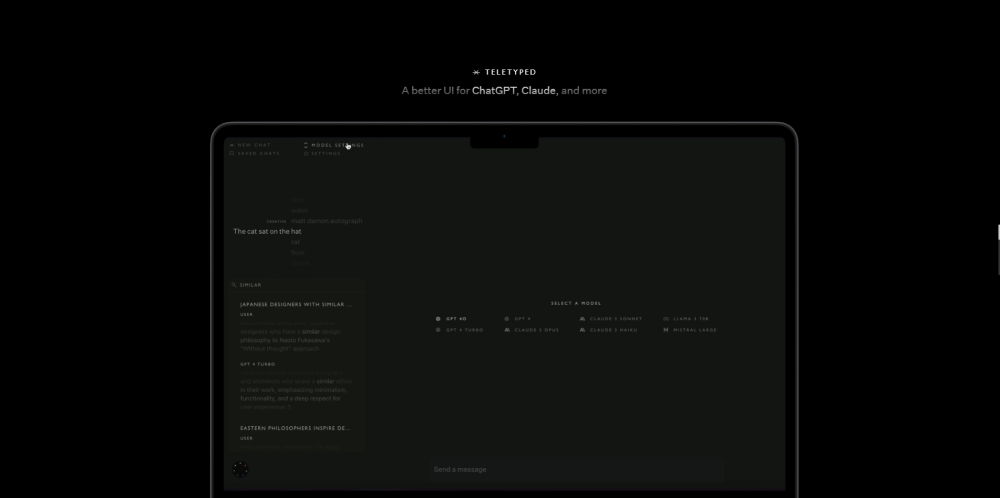Pick the Claude 3 Sonnet model
Viewport: 1000px width, 498px height.
point(610,318)
